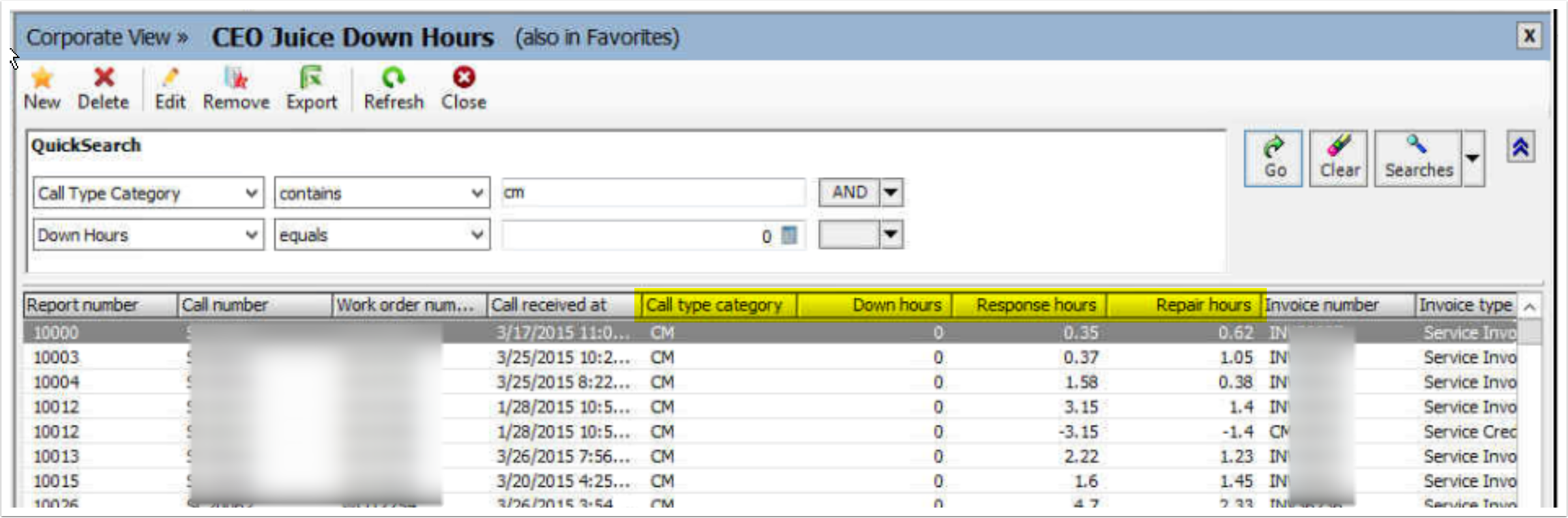Click the New star icon
Screen dimensions: 1568x518
point(42,78)
